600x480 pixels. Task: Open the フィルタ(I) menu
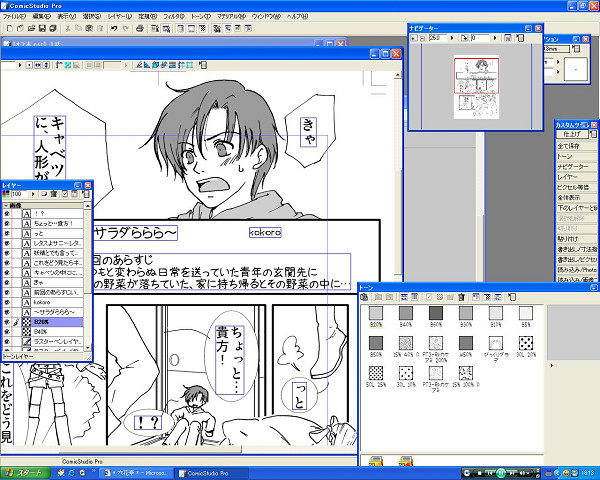(174, 16)
